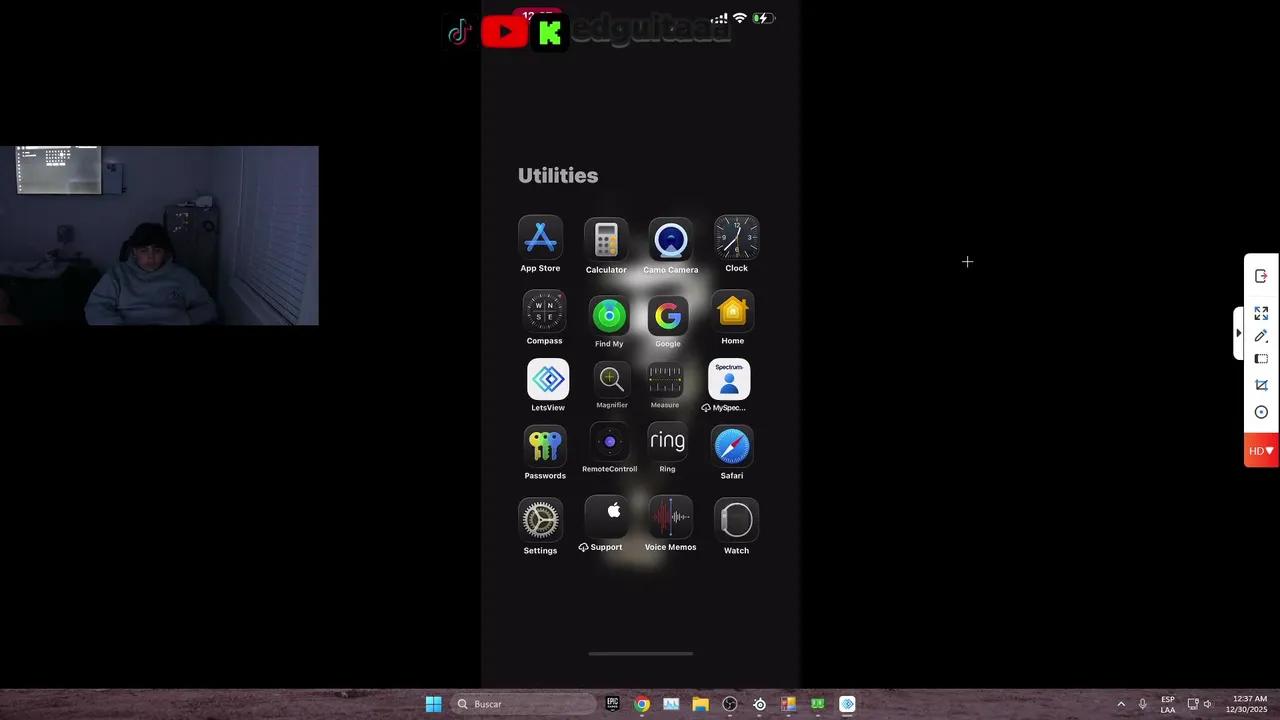Open the HD quality dropdown
Viewport: 1280px width, 720px height.
[1261, 451]
